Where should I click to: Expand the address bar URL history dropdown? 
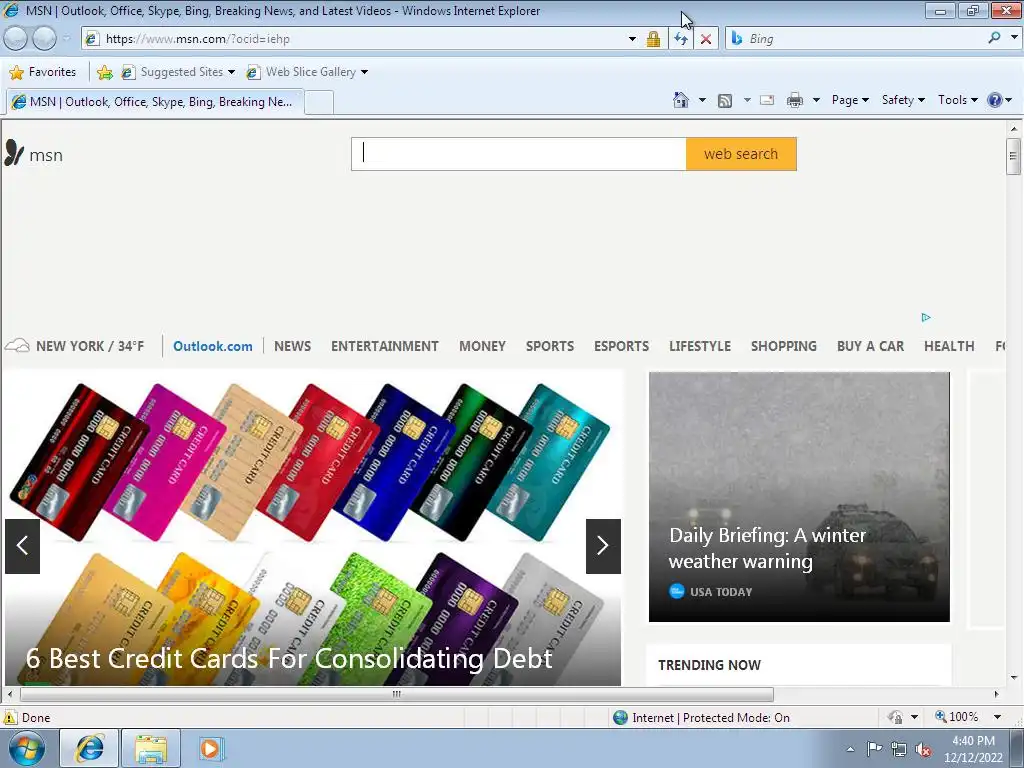pos(632,39)
